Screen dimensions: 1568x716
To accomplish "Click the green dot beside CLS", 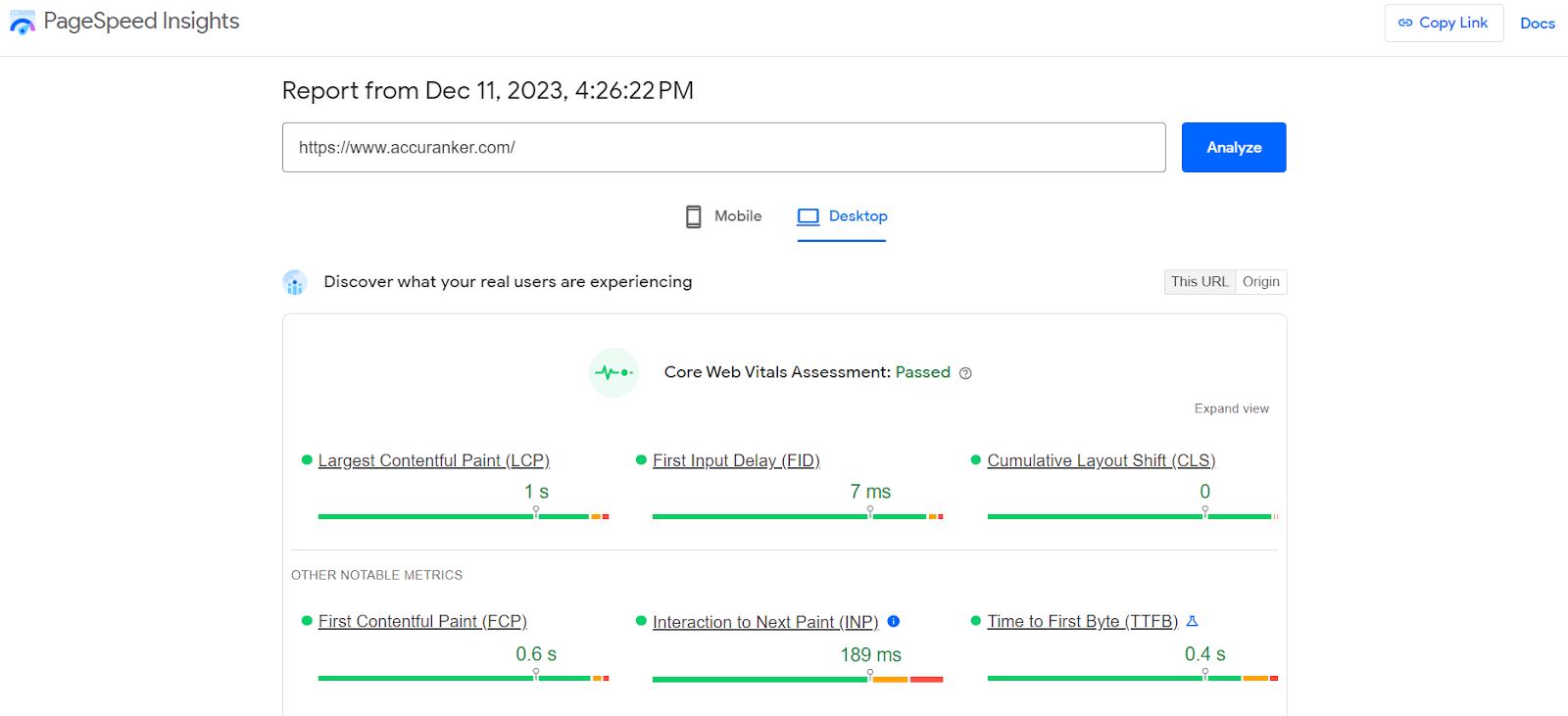I will (x=976, y=459).
